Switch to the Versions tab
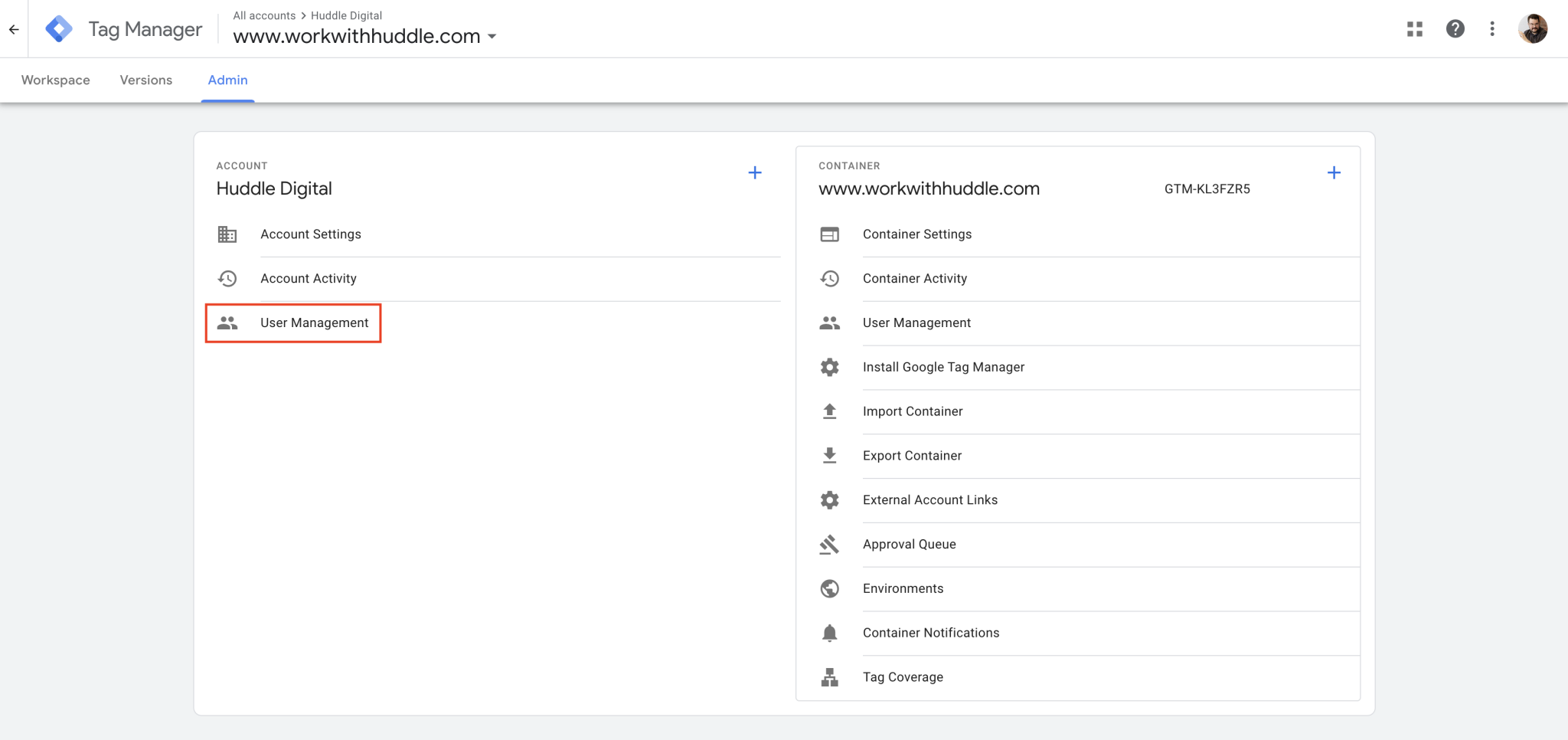The height and width of the screenshot is (740, 1568). pos(146,80)
